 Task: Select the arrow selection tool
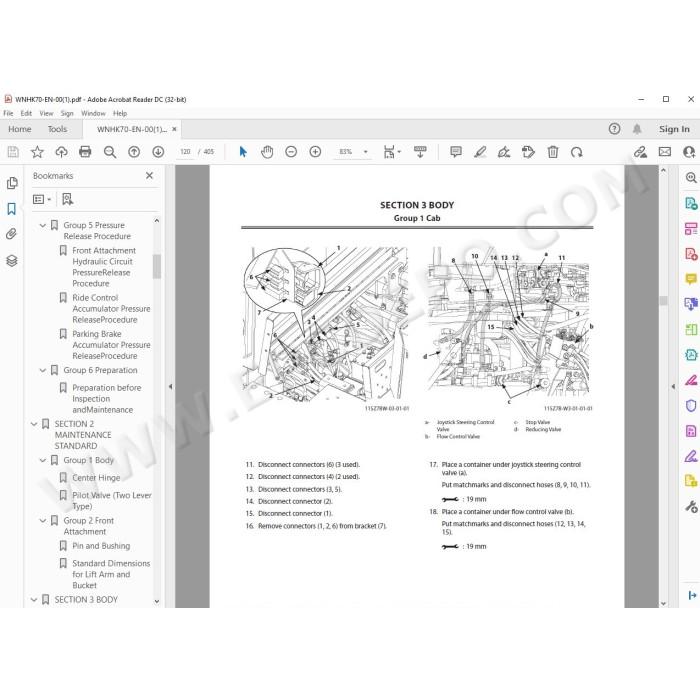tap(243, 152)
